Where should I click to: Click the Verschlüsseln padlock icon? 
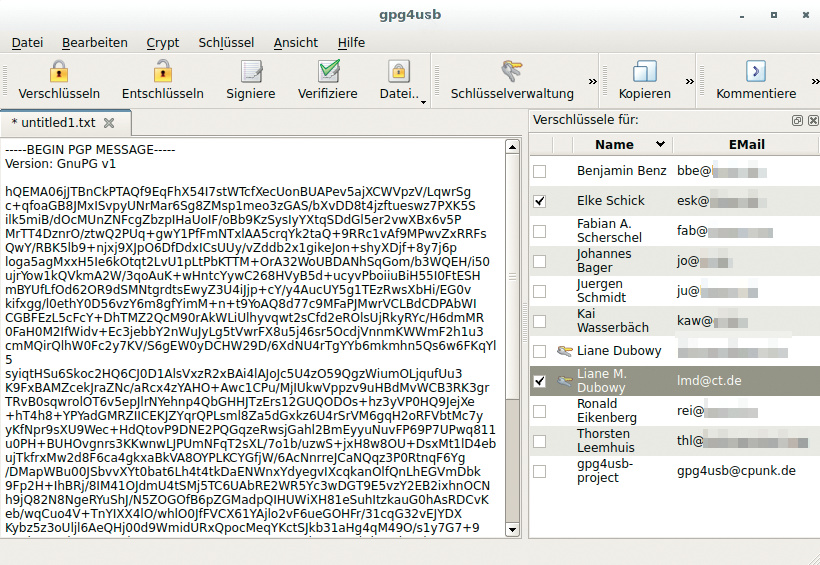pos(58,72)
